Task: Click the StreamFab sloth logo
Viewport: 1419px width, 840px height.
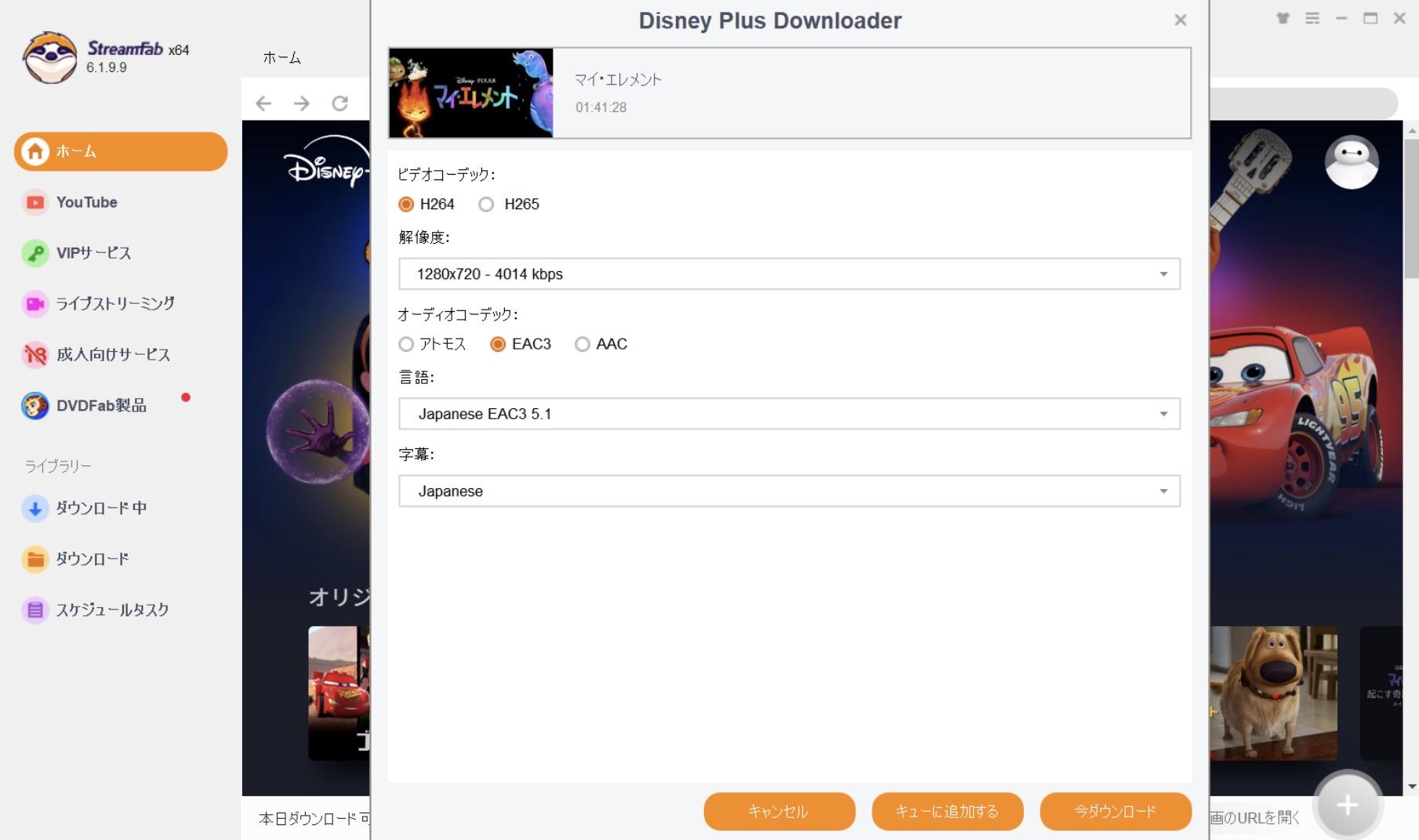Action: click(50, 57)
